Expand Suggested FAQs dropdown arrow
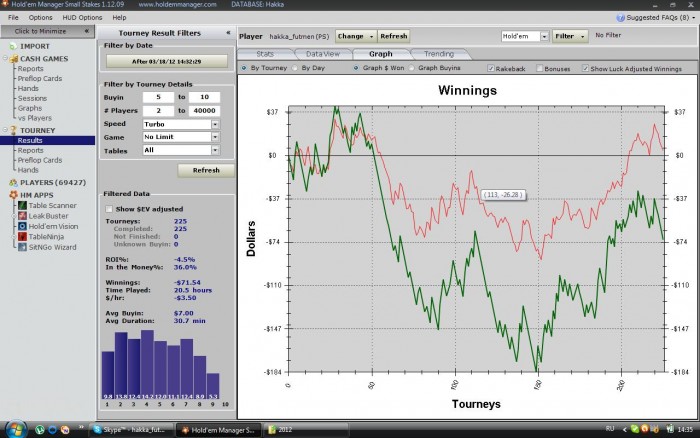This screenshot has height=438, width=700. click(693, 18)
